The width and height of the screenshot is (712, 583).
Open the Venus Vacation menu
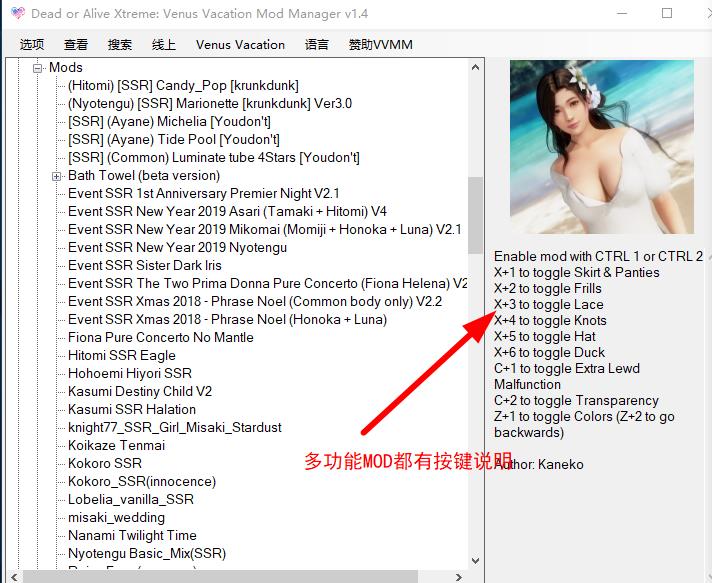click(x=240, y=44)
